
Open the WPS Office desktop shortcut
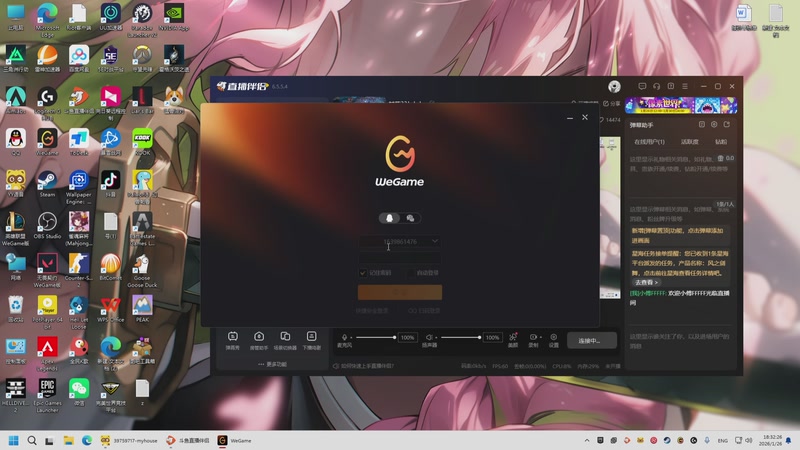110,310
